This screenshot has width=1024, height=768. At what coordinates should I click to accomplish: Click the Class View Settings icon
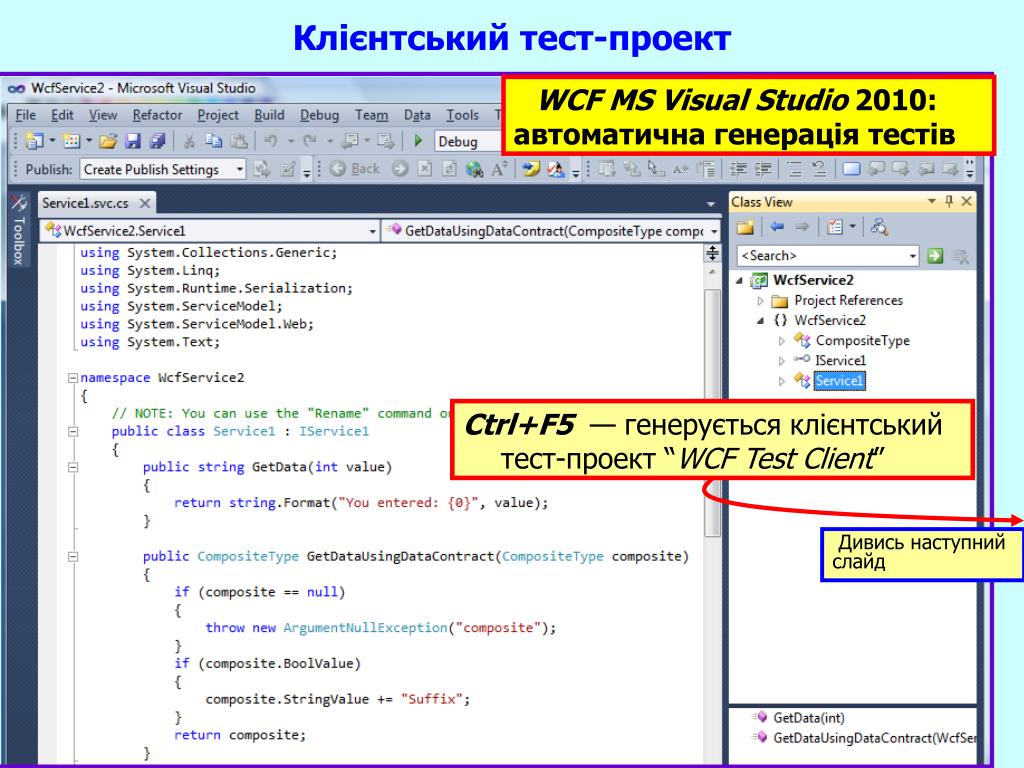835,227
